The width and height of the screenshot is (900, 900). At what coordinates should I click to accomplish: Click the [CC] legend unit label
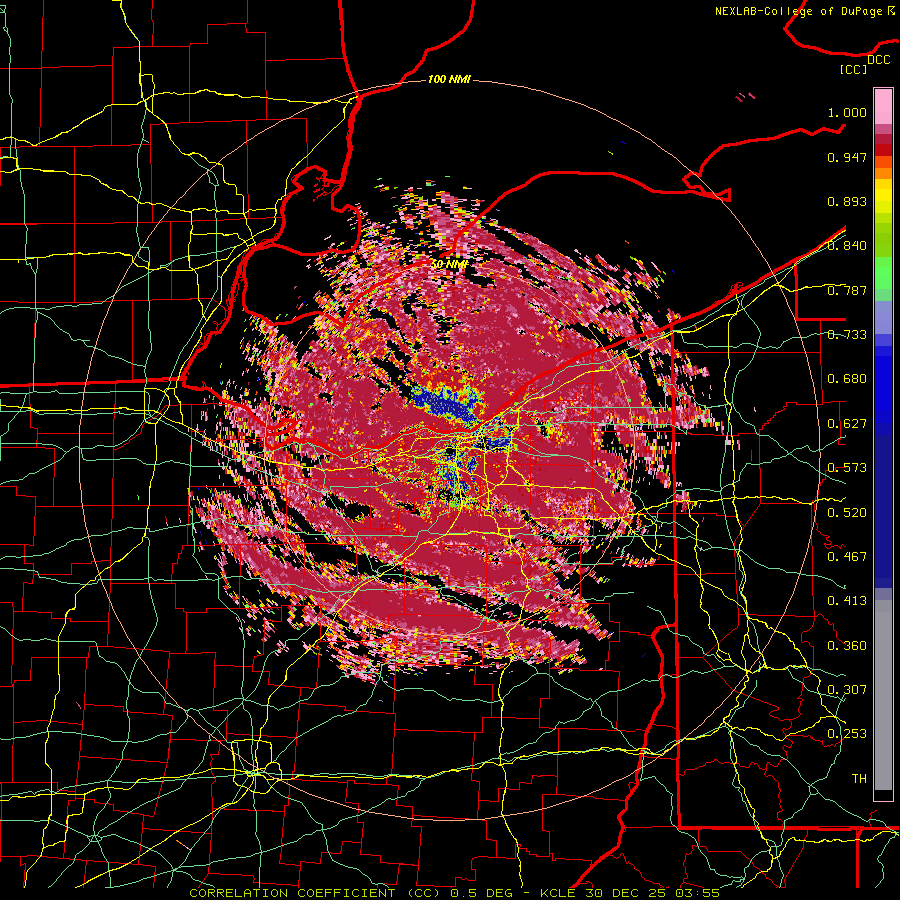point(853,69)
